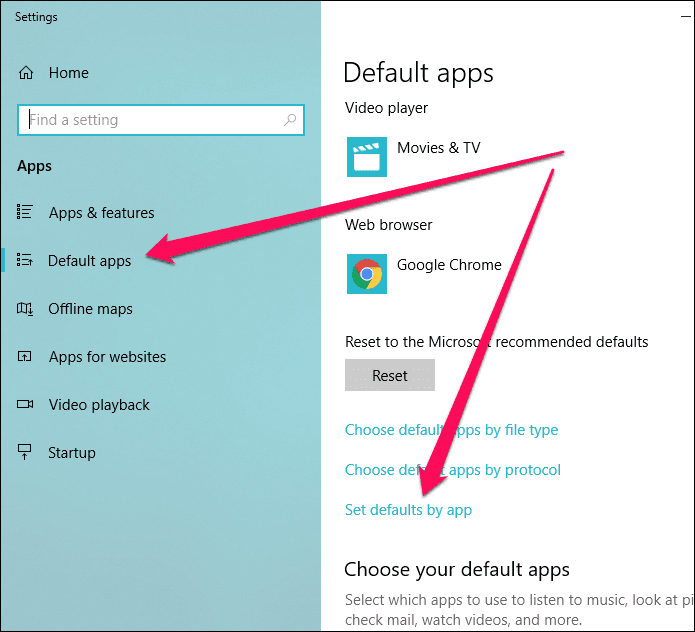Go to Home in Settings
This screenshot has height=632, width=695.
coord(69,73)
